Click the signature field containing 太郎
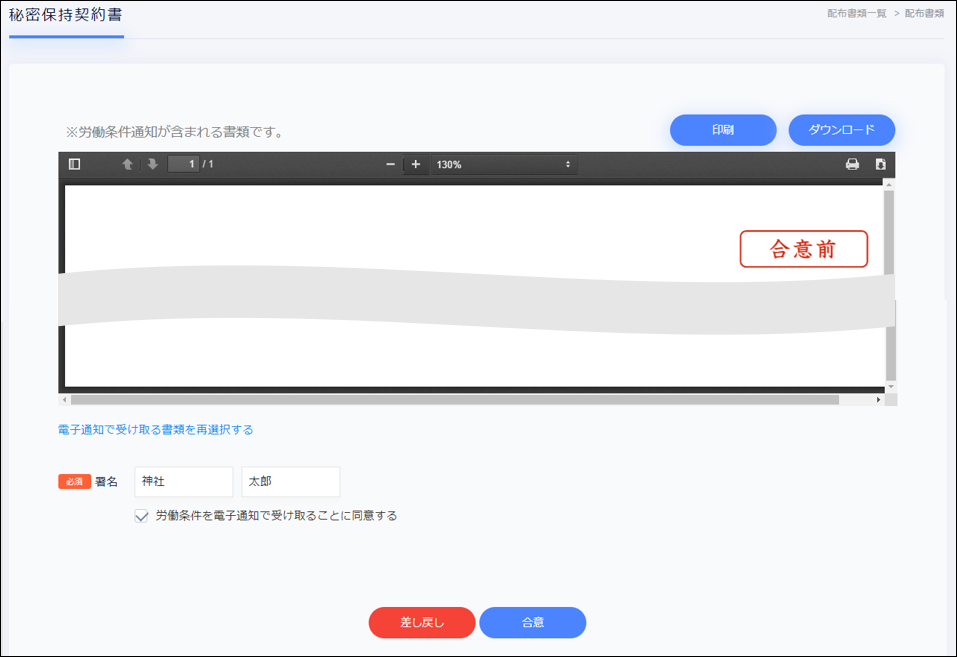 [291, 482]
